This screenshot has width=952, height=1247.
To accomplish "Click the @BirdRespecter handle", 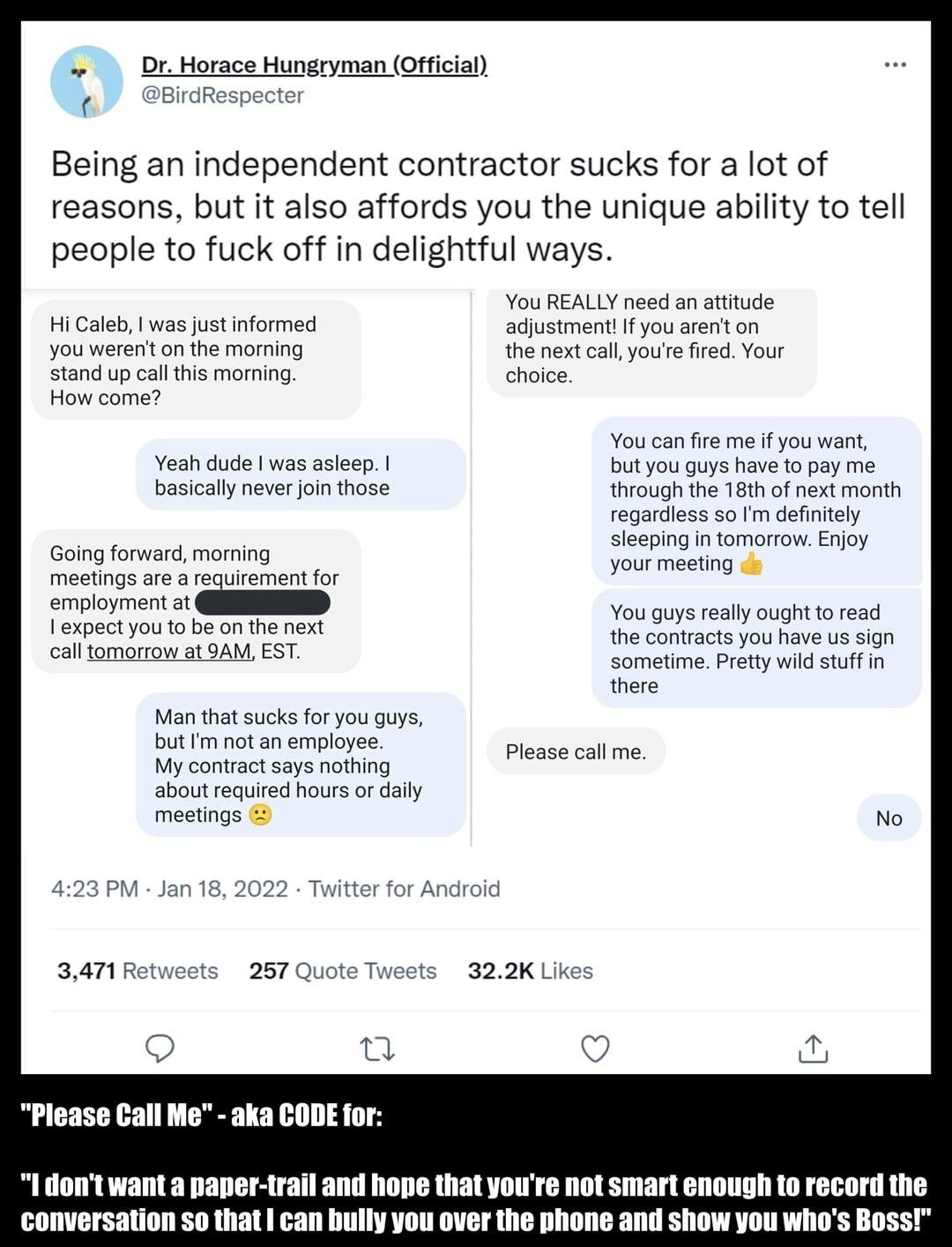I will [x=222, y=95].
